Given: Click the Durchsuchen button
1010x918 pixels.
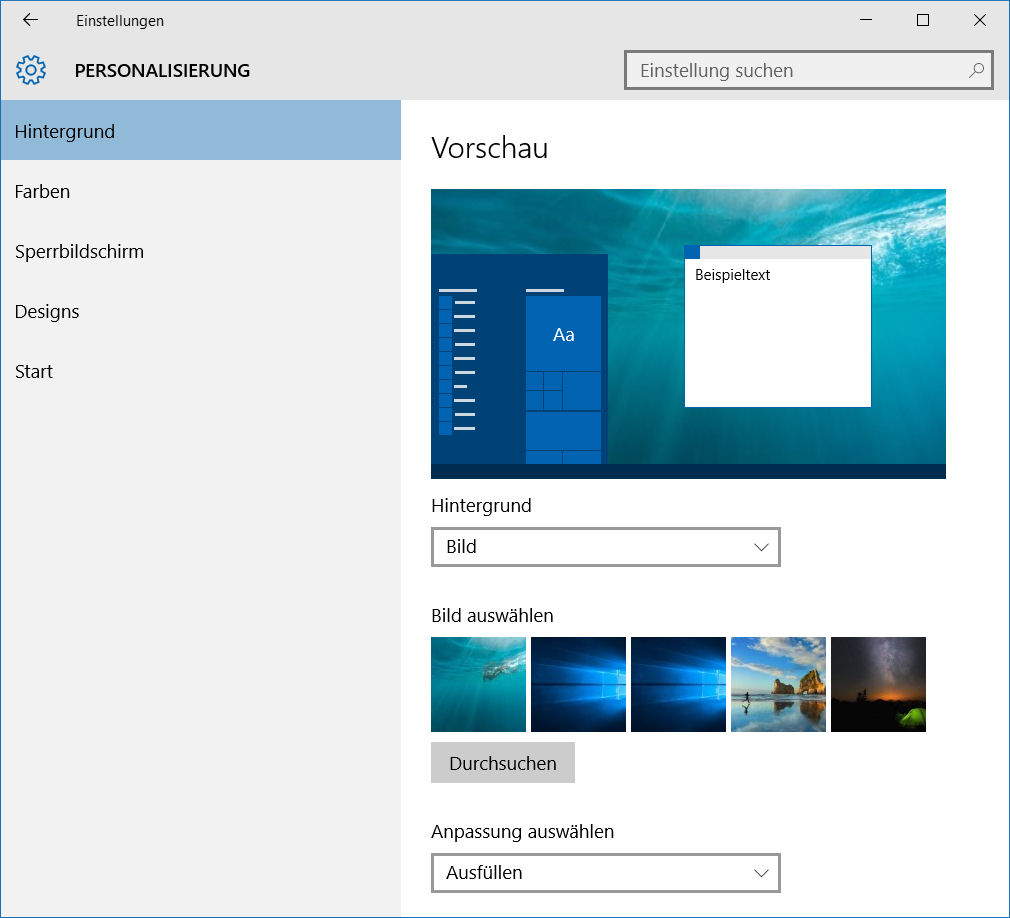Looking at the screenshot, I should 502,763.
